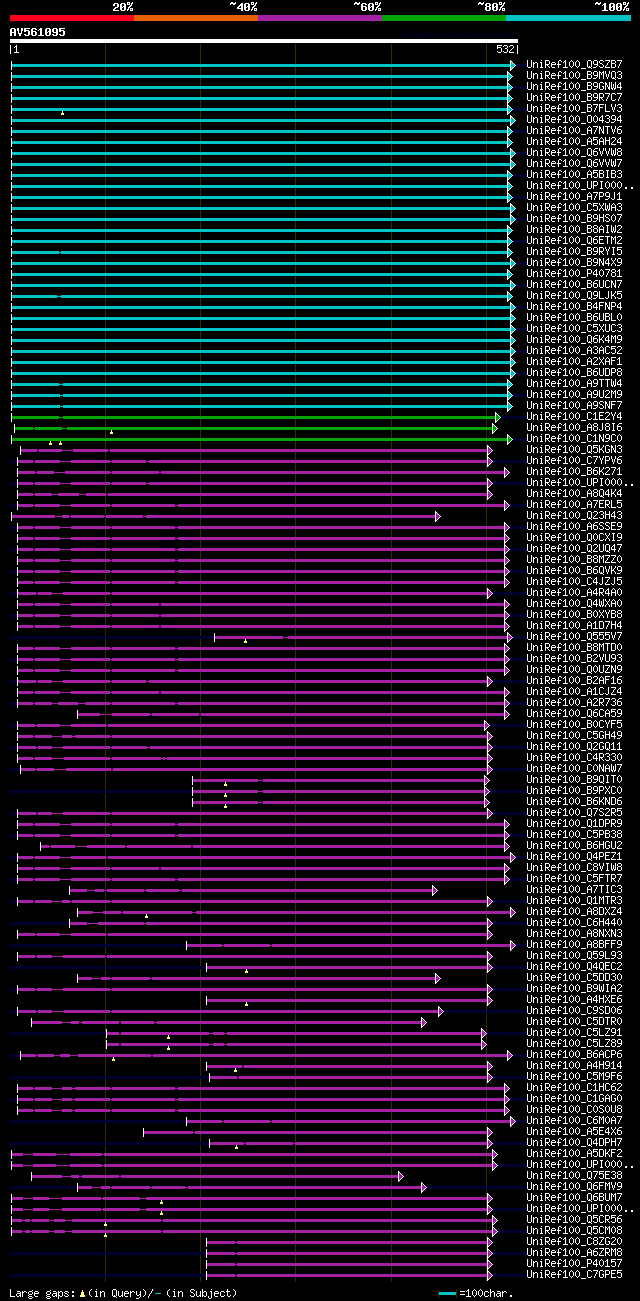The width and height of the screenshot is (640, 1301).
Task: Click UniRef100_Q7S2R5 label
Action: point(573,812)
